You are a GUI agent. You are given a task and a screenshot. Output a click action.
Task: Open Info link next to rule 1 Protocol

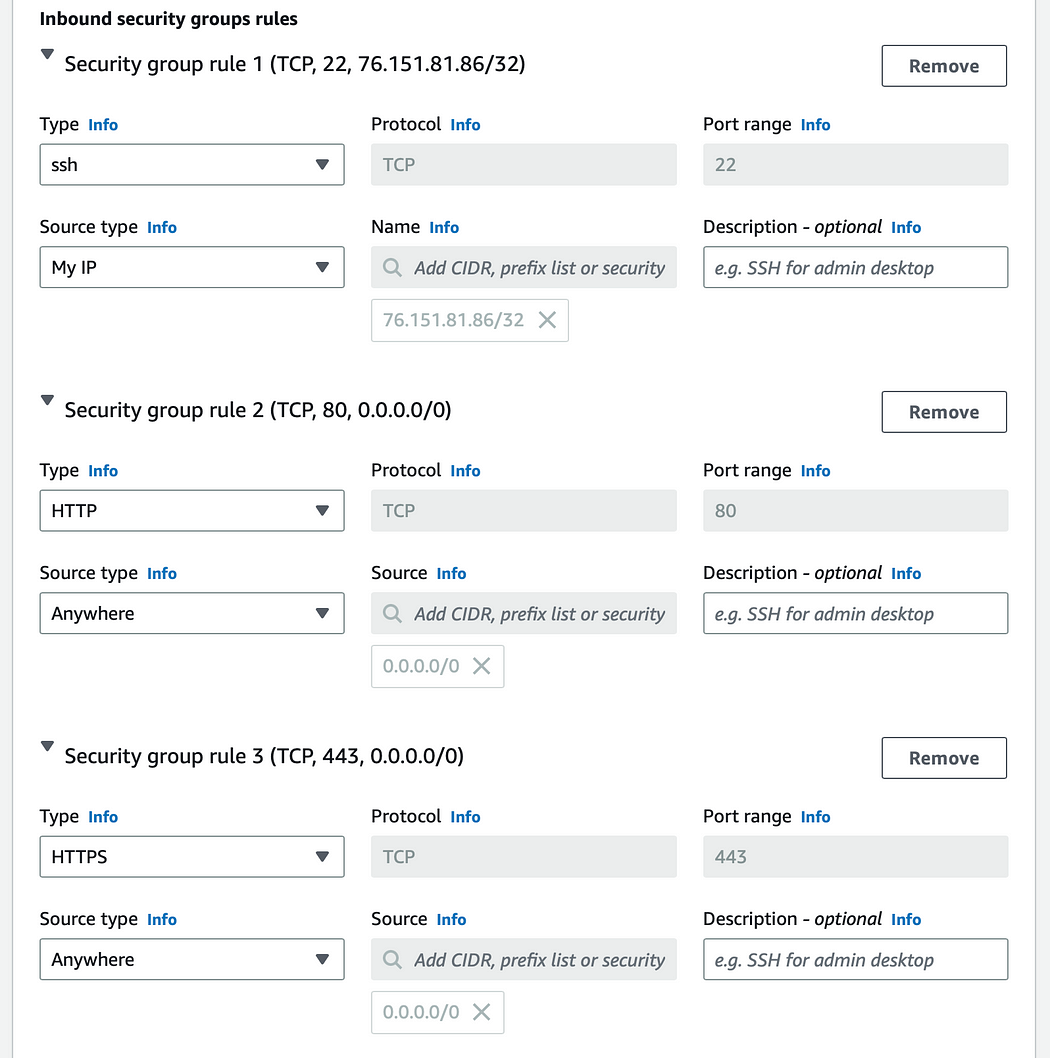[x=465, y=125]
